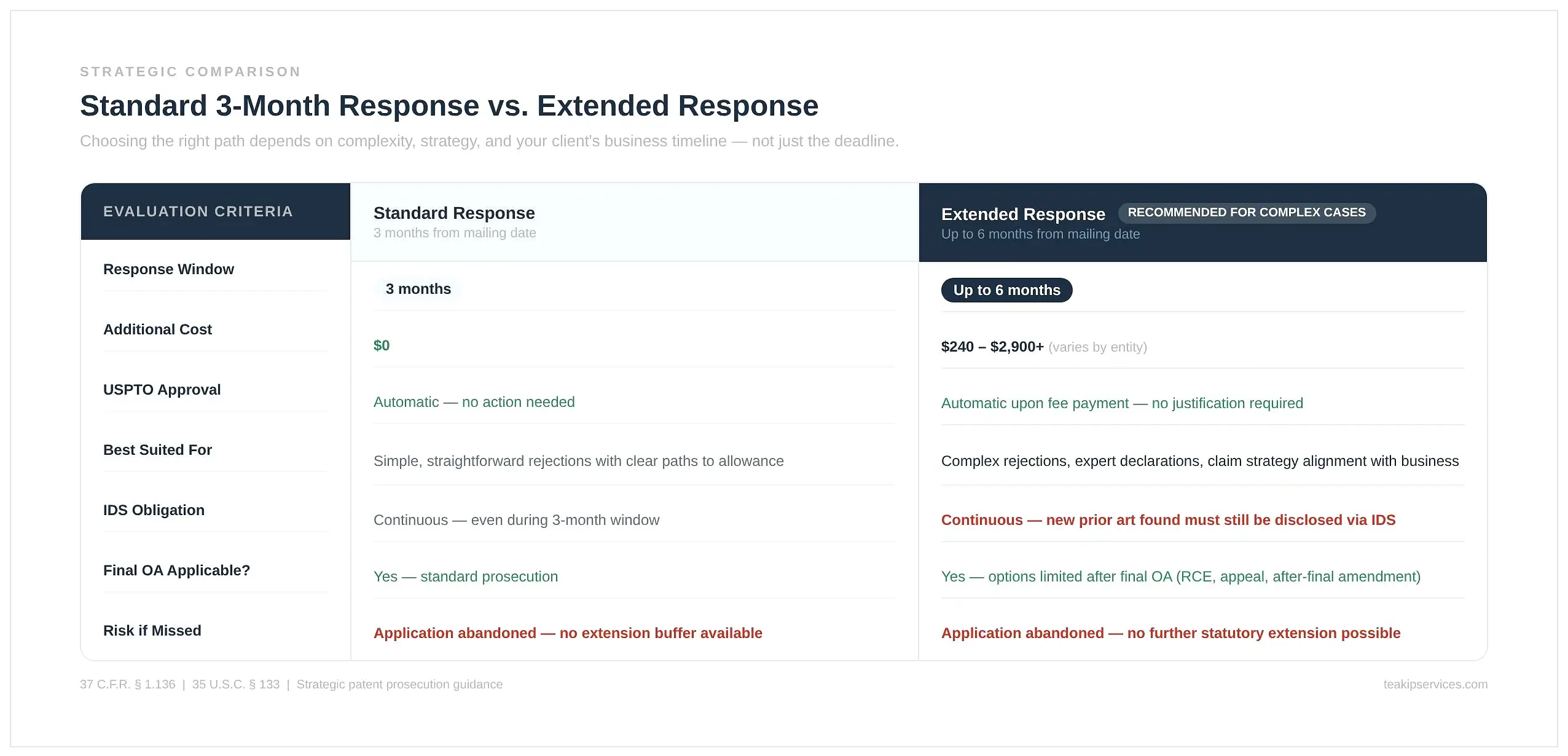1568x756 pixels.
Task: Click the green '$0' cost value
Action: [382, 345]
